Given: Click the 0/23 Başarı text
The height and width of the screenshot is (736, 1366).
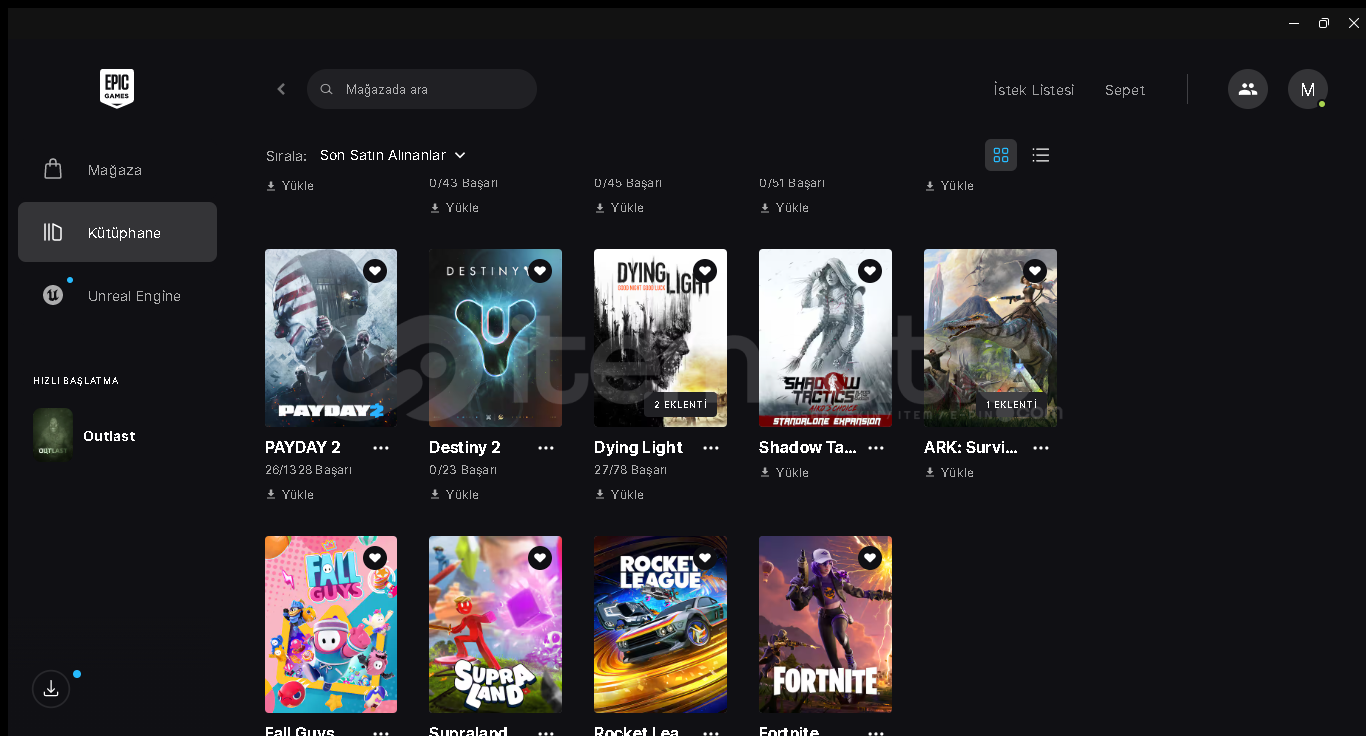Looking at the screenshot, I should pyautogui.click(x=463, y=470).
